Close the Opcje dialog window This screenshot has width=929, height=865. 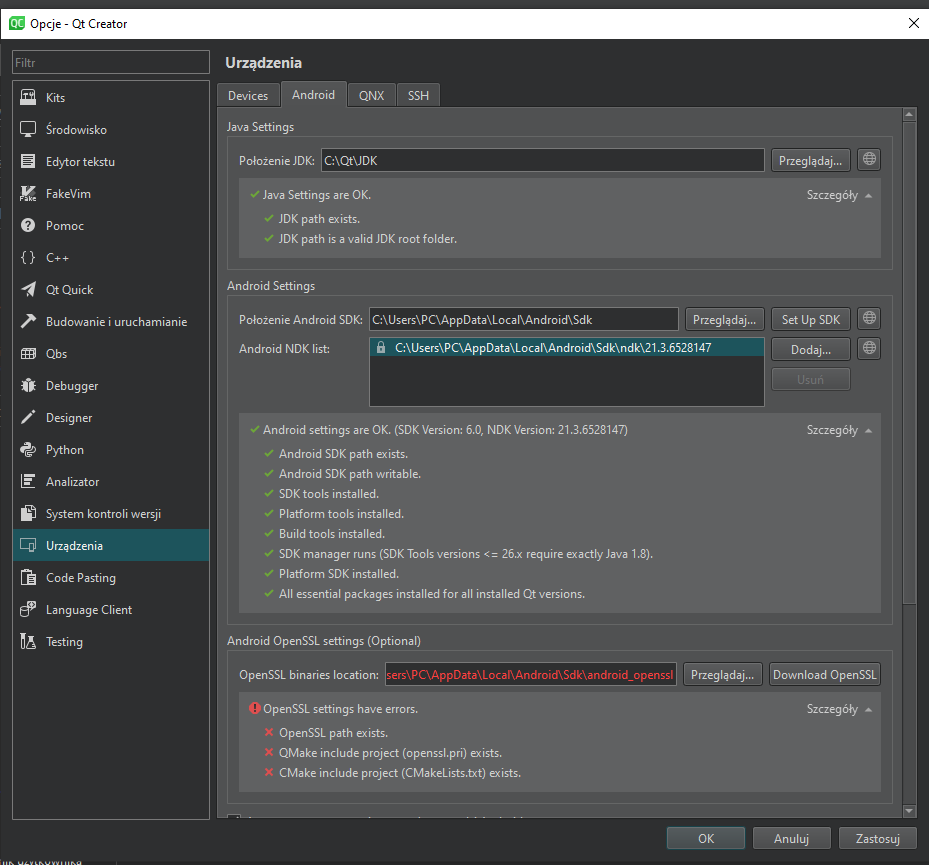pos(914,23)
